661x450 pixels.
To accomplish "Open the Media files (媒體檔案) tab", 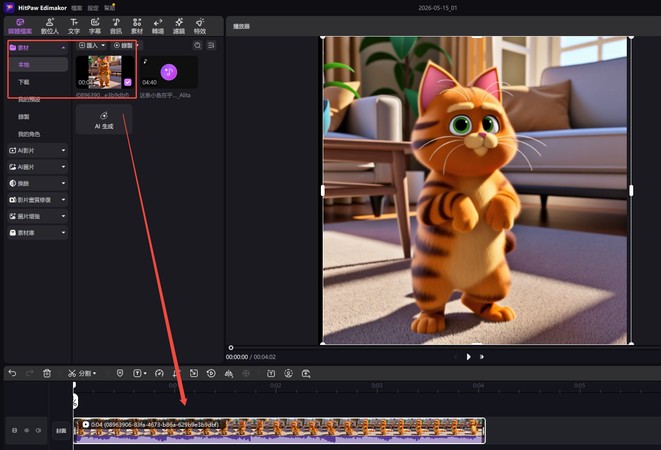I will click(20, 26).
